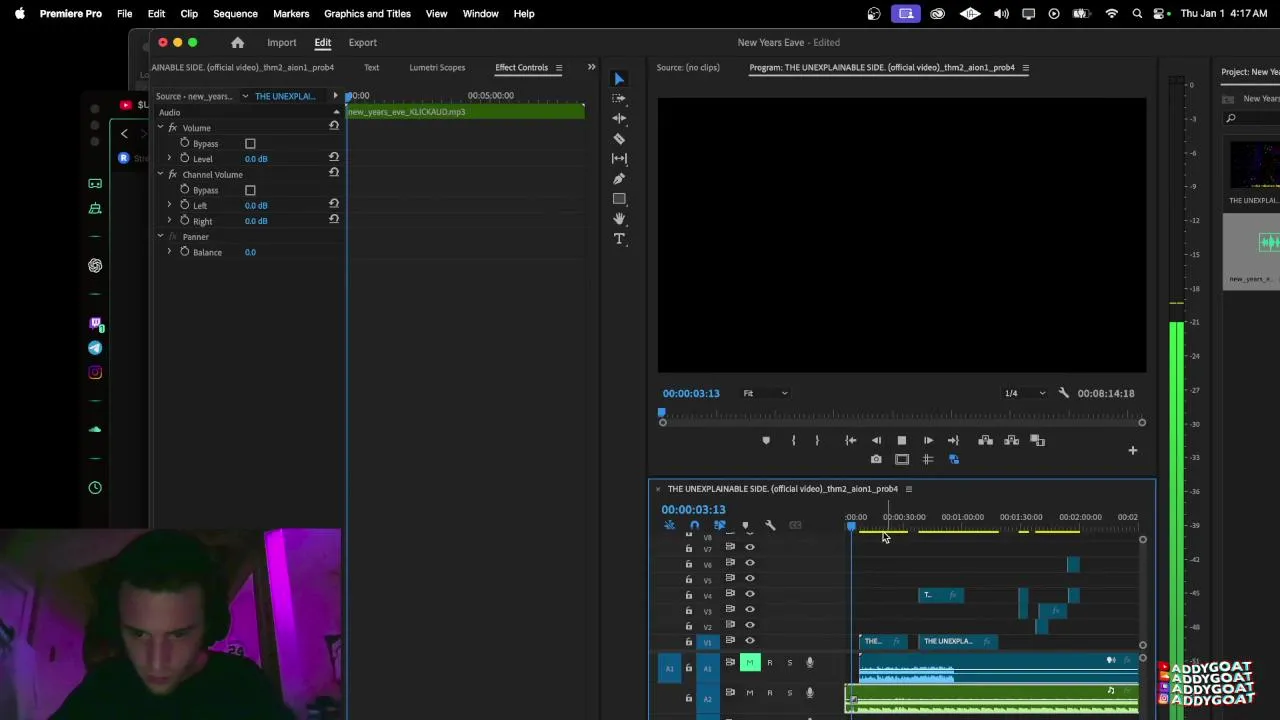Open the Source (no clips) tab
1280x720 pixels.
[688, 68]
